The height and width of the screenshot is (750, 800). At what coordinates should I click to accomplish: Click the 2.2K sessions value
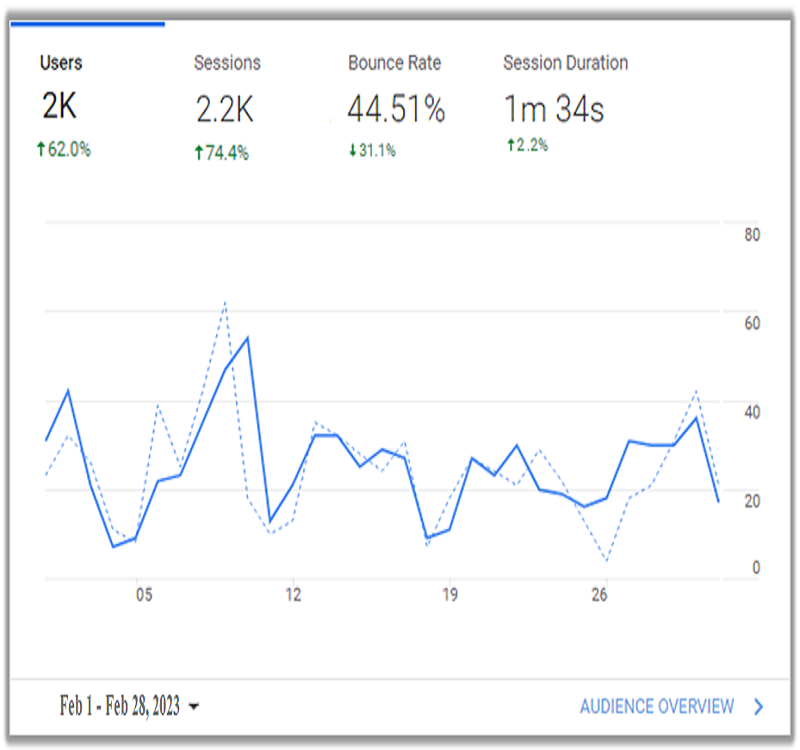point(224,110)
